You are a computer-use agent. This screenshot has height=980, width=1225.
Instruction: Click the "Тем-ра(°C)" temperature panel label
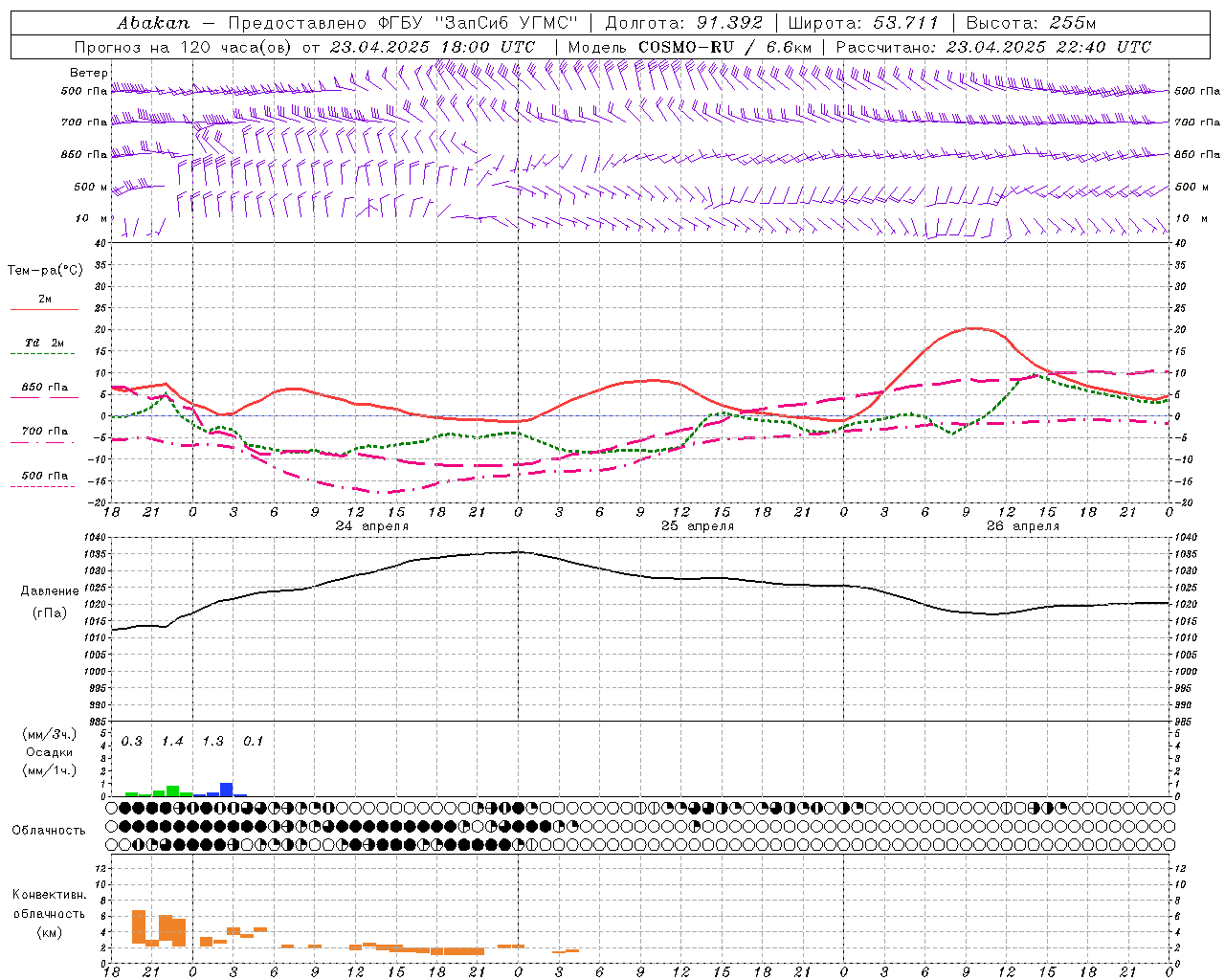(45, 271)
